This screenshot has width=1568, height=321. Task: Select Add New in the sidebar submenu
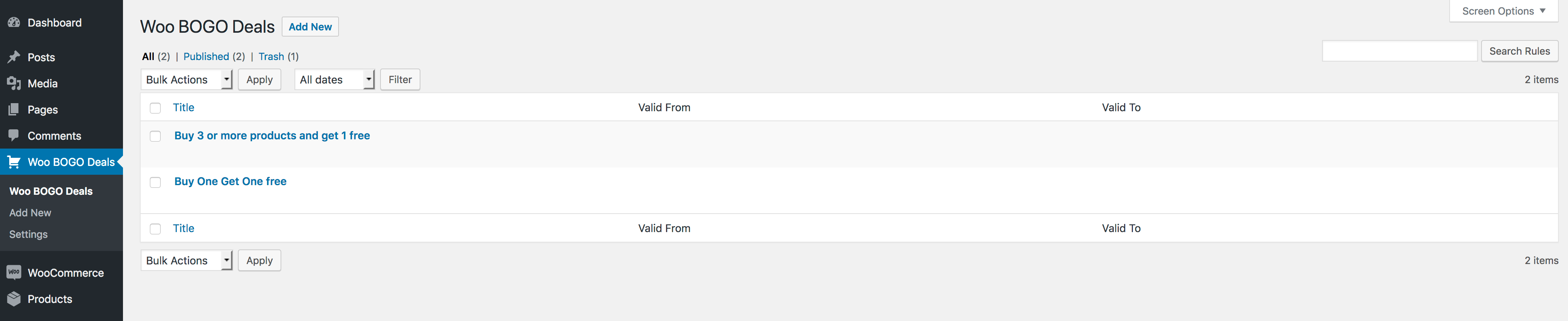click(x=30, y=212)
